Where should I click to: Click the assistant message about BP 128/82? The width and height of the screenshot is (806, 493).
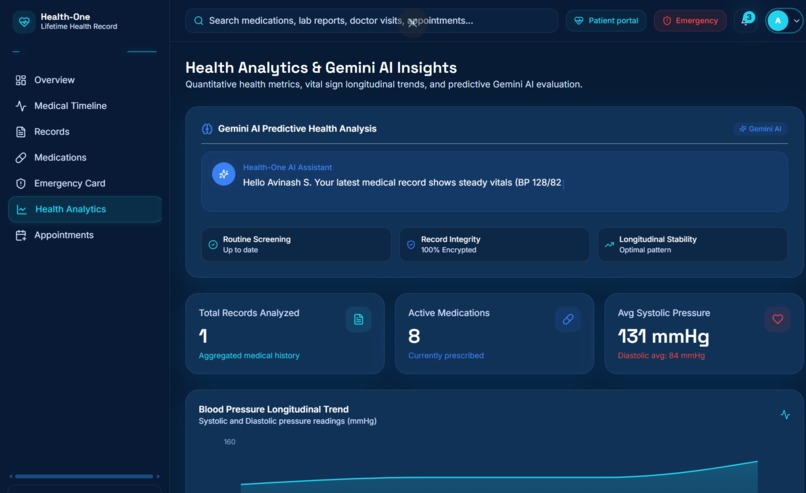402,183
